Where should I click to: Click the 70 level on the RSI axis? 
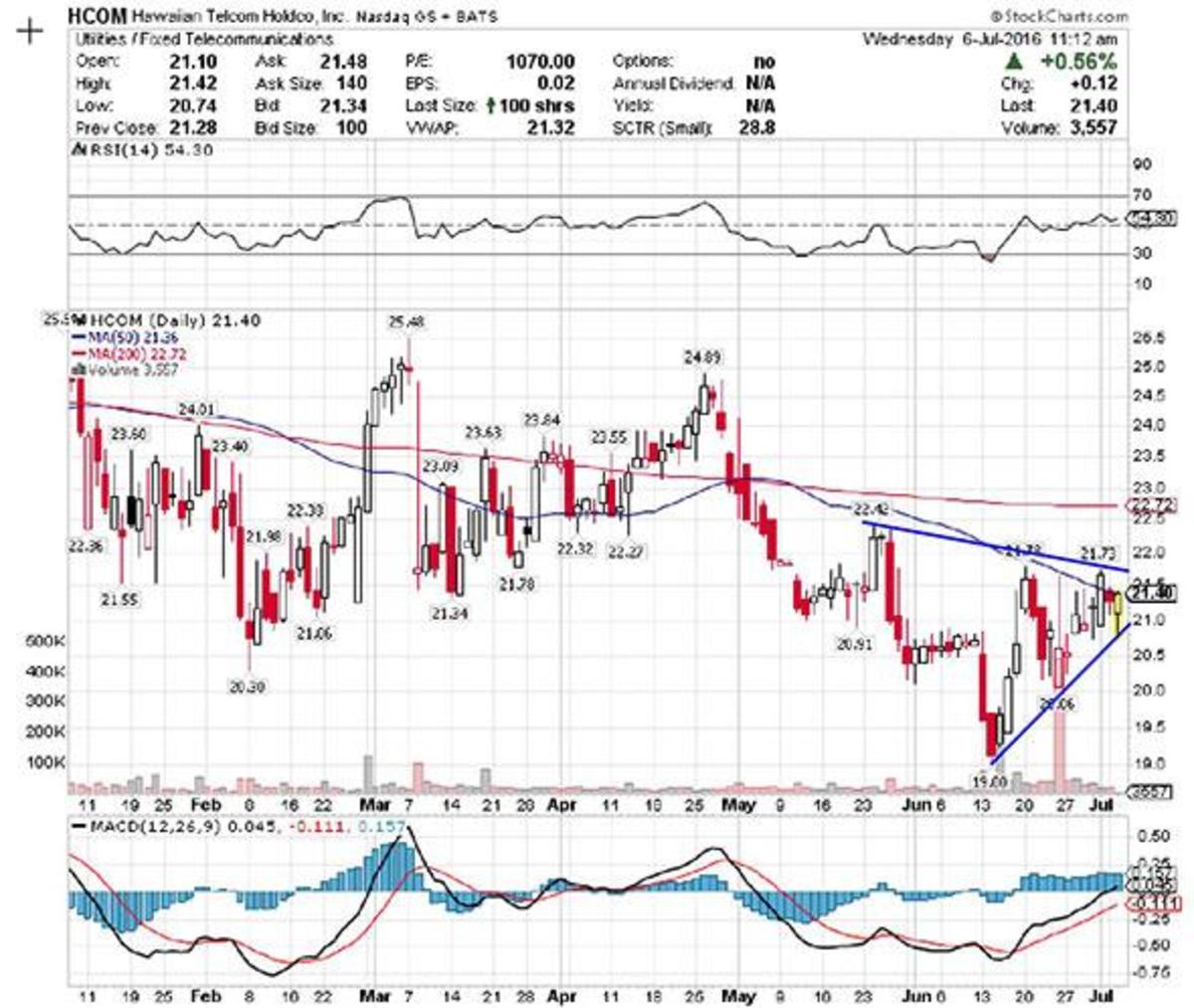[x=1141, y=195]
